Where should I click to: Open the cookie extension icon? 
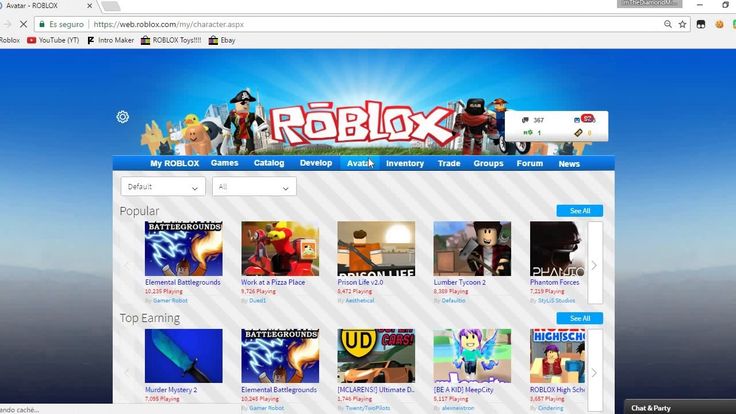tap(719, 24)
